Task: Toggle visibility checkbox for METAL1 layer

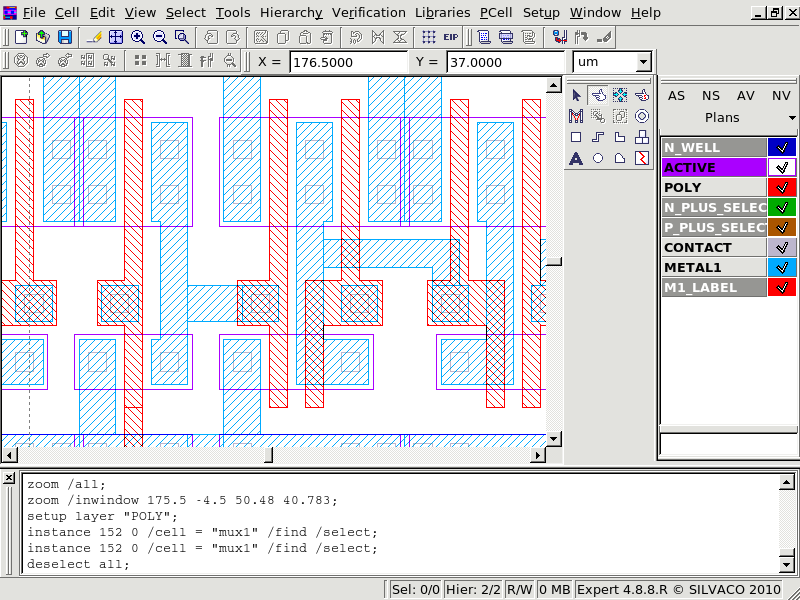Action: pyautogui.click(x=781, y=267)
